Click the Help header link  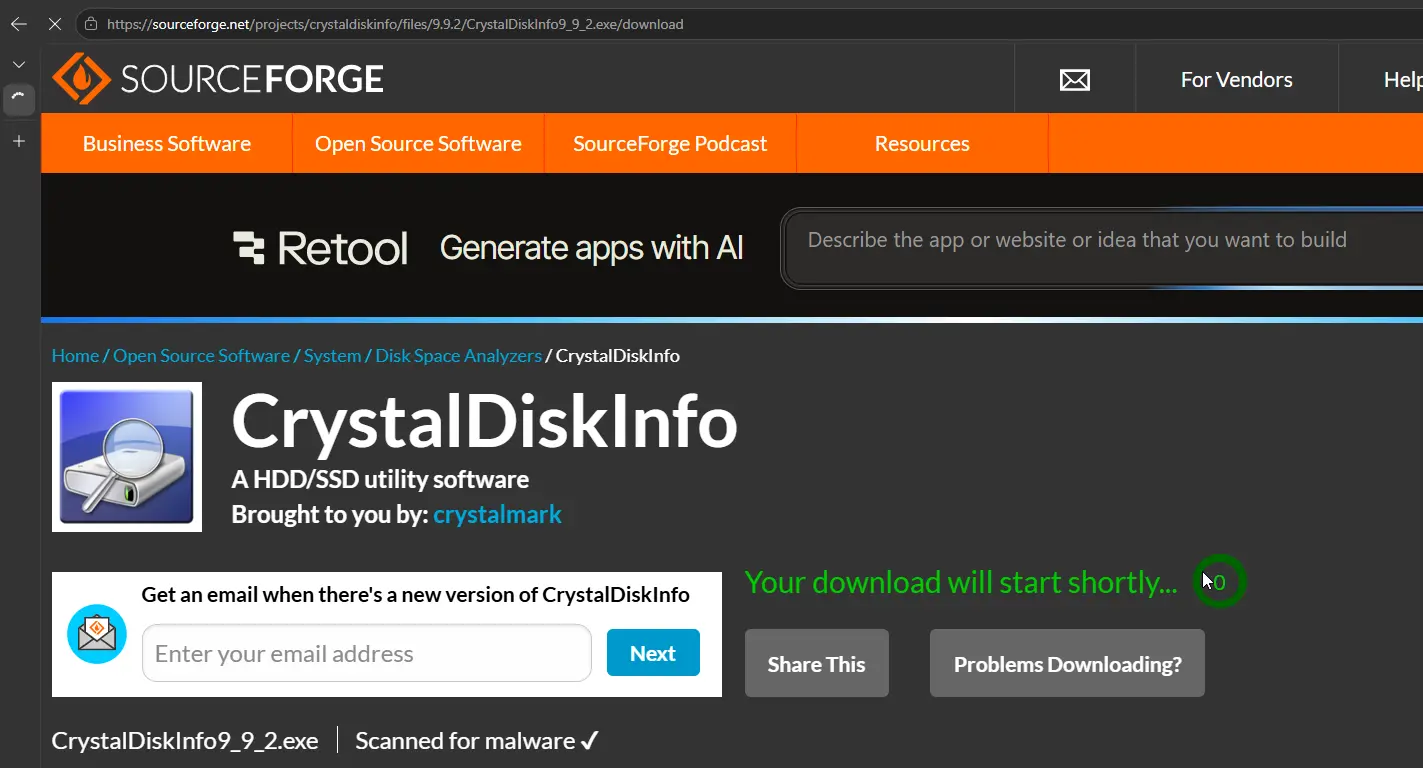[x=1403, y=80]
